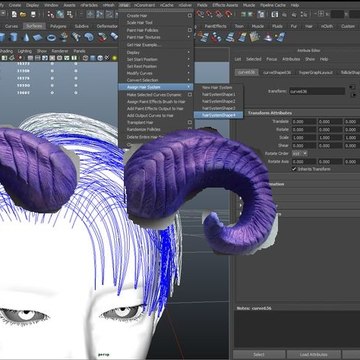Click Add Output Curves to Hair
360x360 pixels.
(150, 116)
